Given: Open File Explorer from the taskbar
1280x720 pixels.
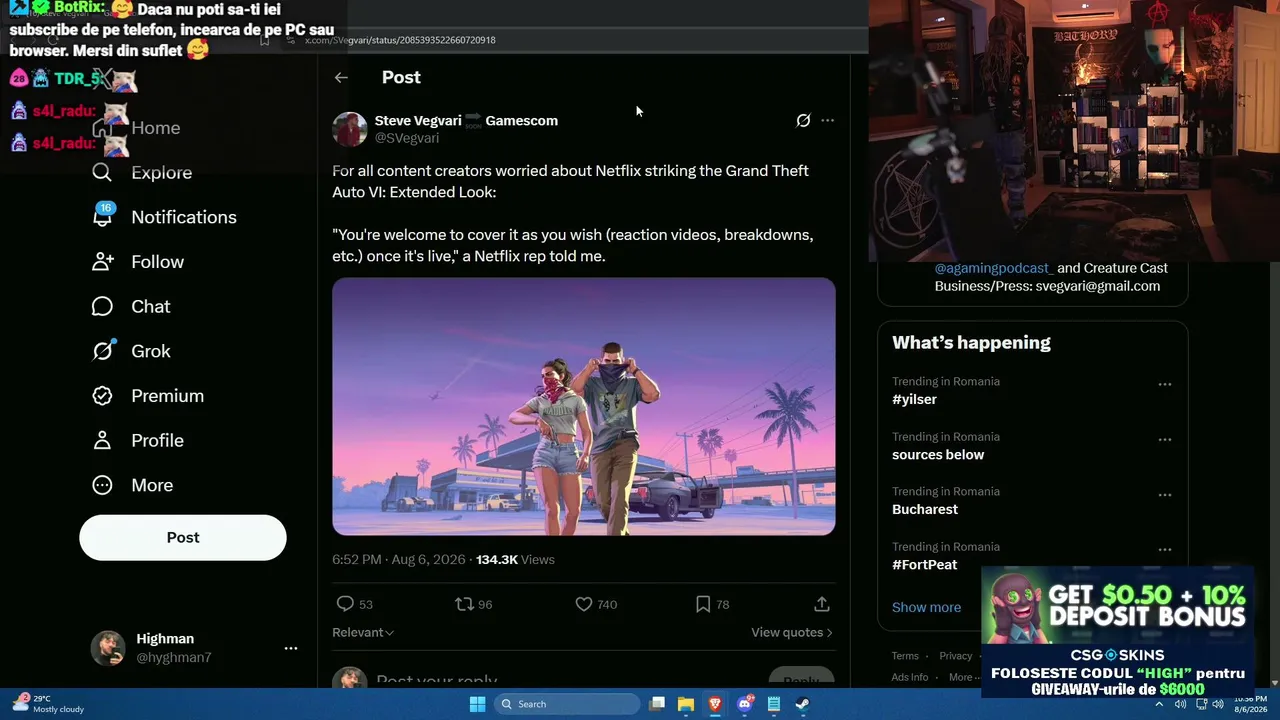Looking at the screenshot, I should [x=686, y=704].
